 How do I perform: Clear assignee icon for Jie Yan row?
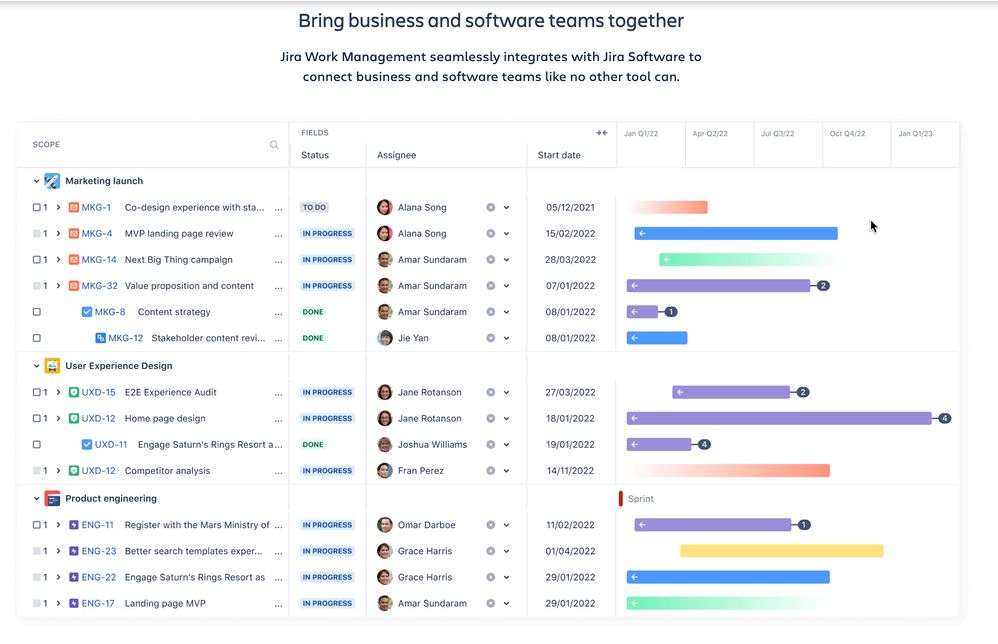pos(490,338)
